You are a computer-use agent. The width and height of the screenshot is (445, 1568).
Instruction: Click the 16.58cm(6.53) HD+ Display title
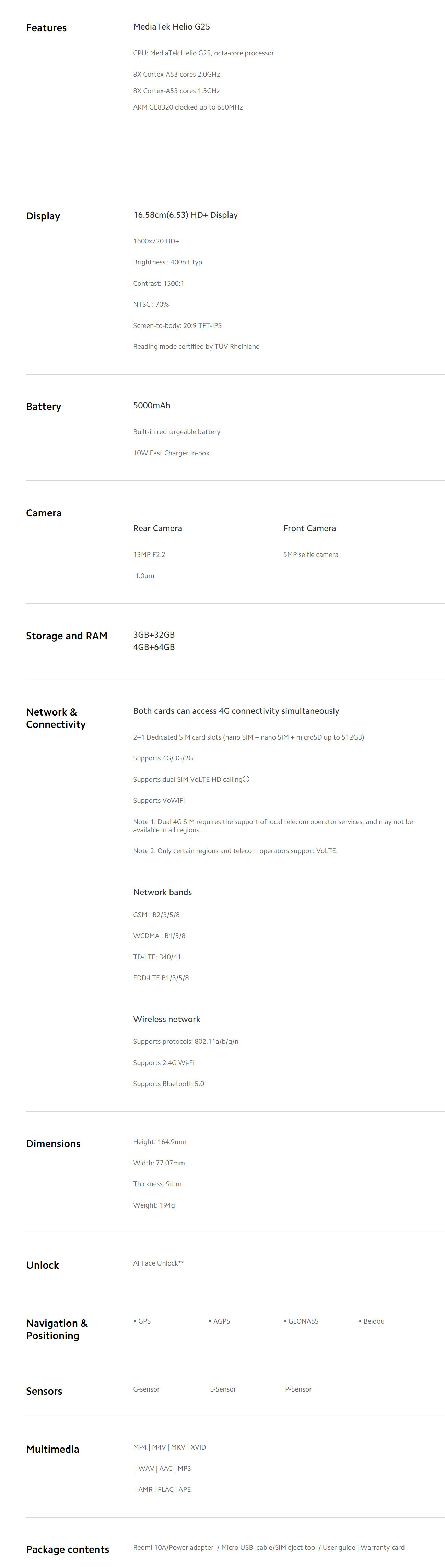[185, 215]
